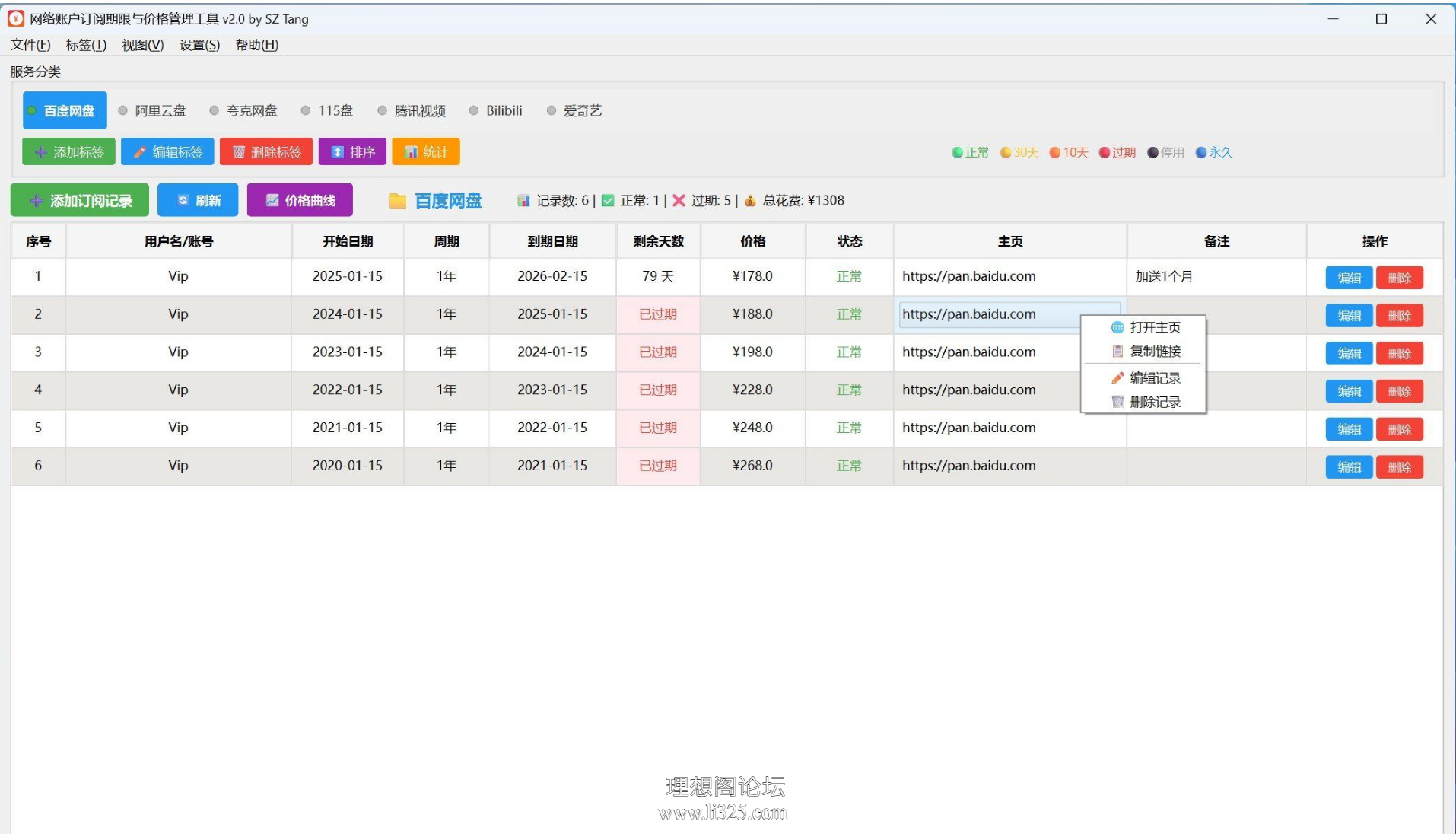The height and width of the screenshot is (834, 1456).
Task: Click the green check icon beside 正常: 1
Action: coord(608,200)
